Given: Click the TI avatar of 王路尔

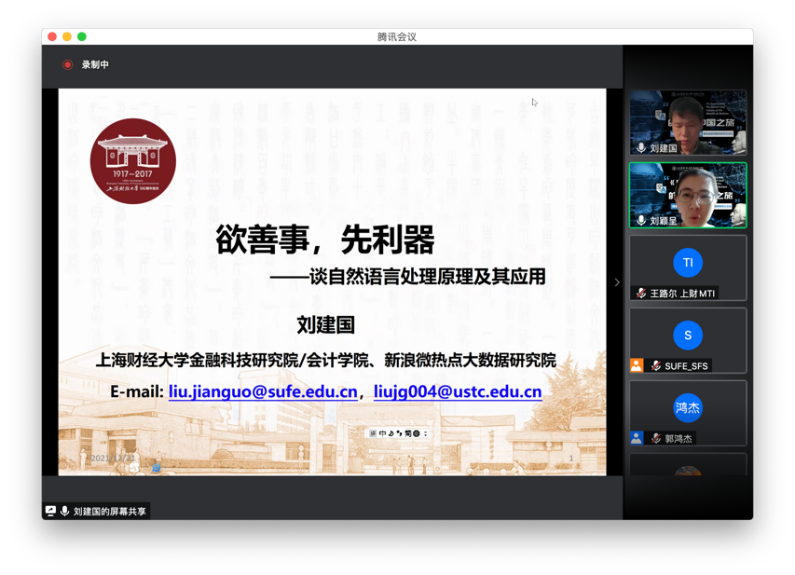Looking at the screenshot, I should click(x=687, y=263).
